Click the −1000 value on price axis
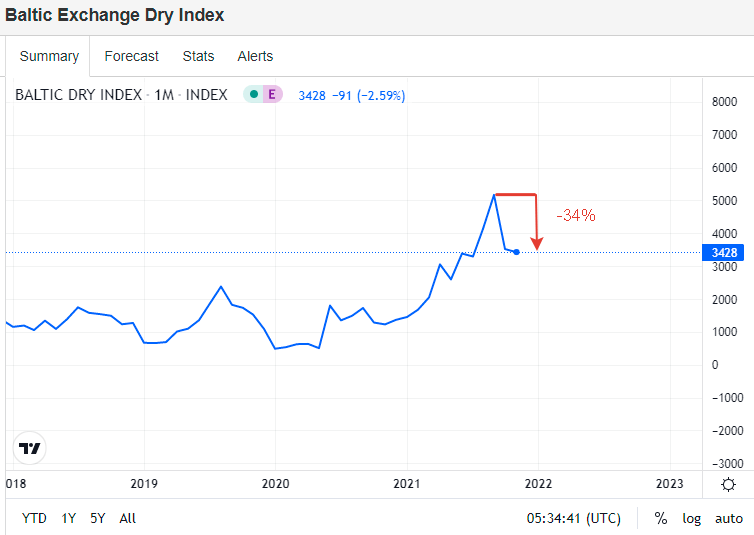This screenshot has height=535, width=754. (728, 398)
